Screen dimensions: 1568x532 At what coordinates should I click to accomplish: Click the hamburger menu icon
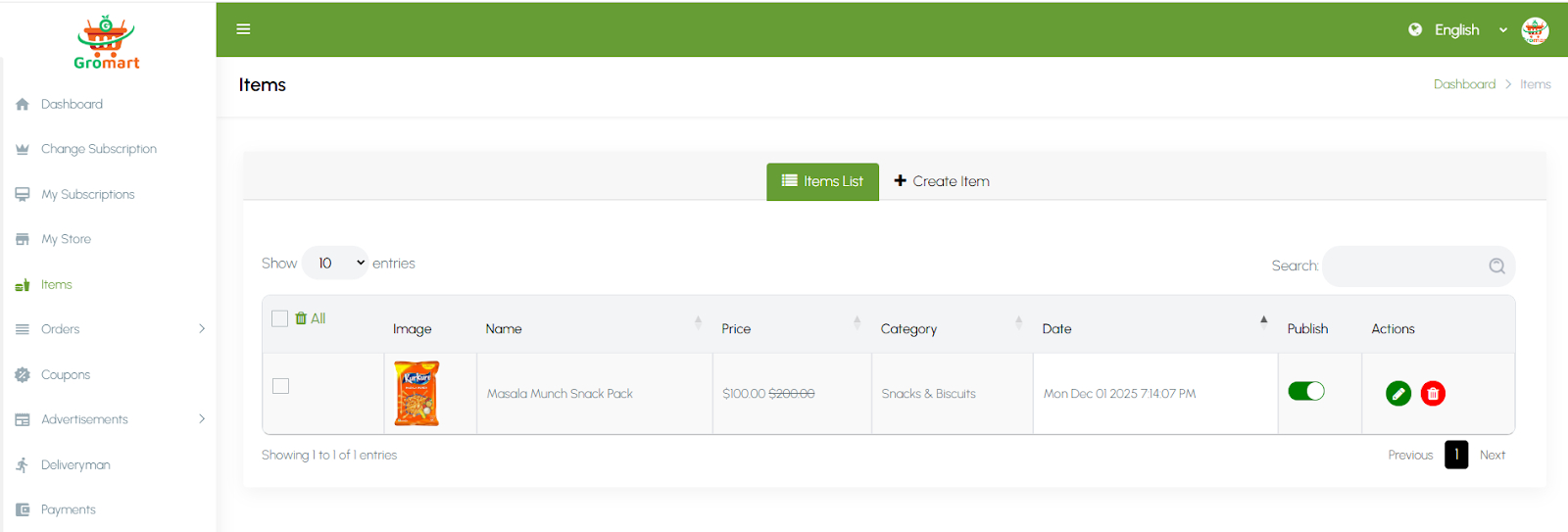(243, 29)
